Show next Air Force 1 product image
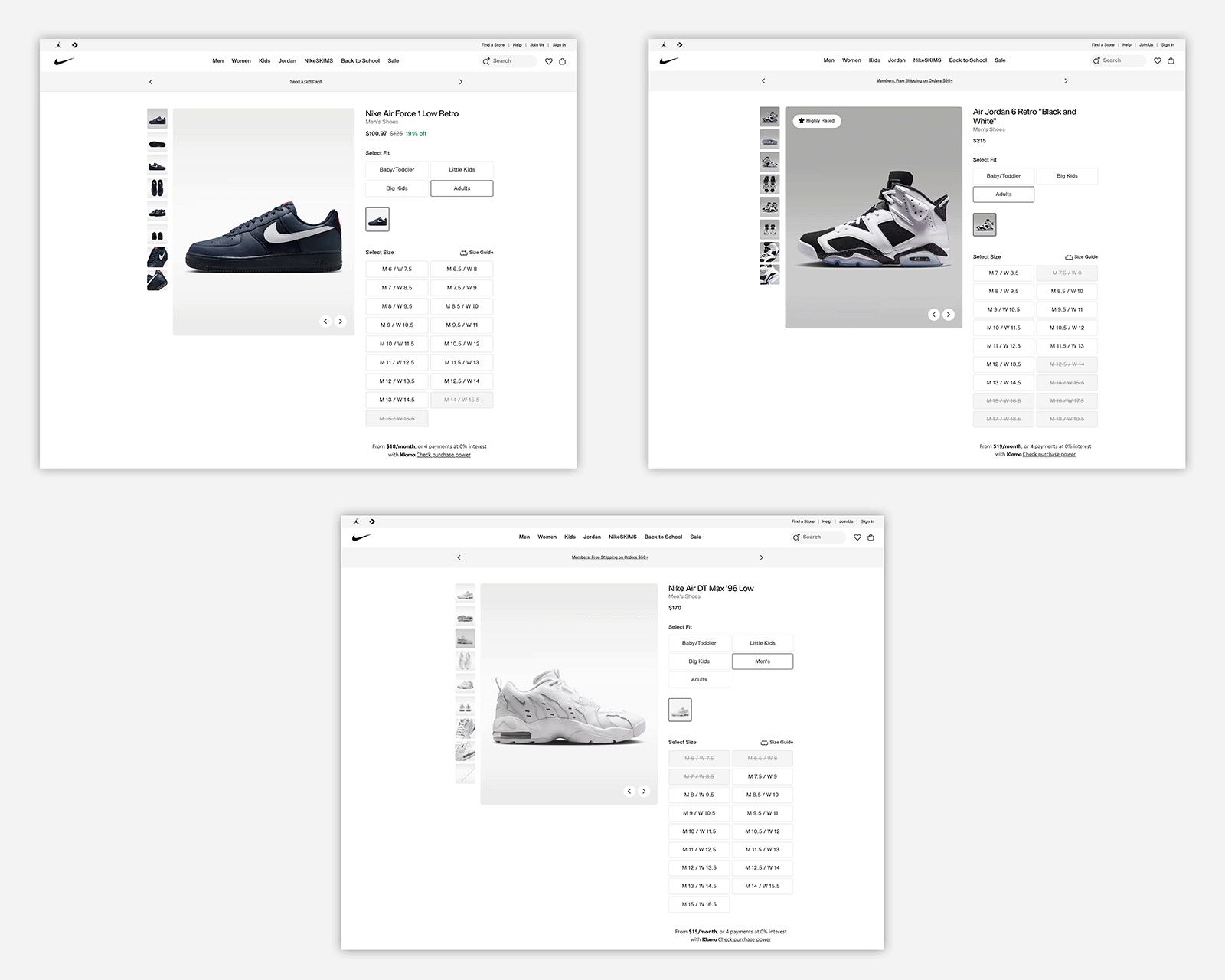This screenshot has height=980, width=1225. (x=341, y=322)
